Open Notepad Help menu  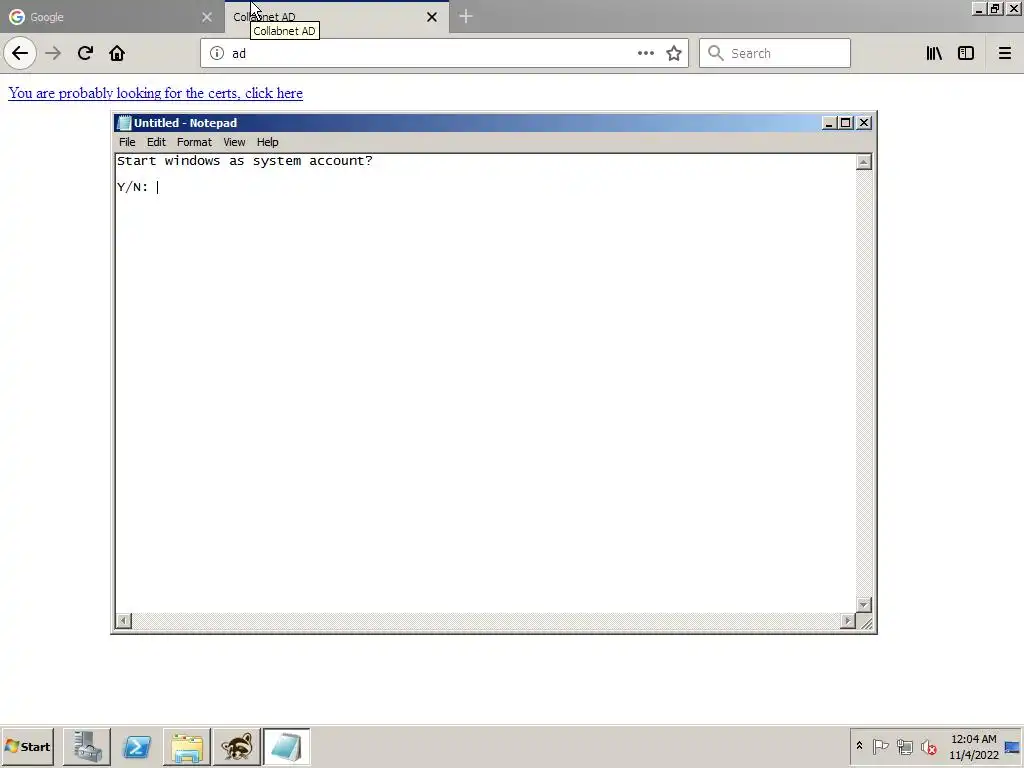(267, 142)
